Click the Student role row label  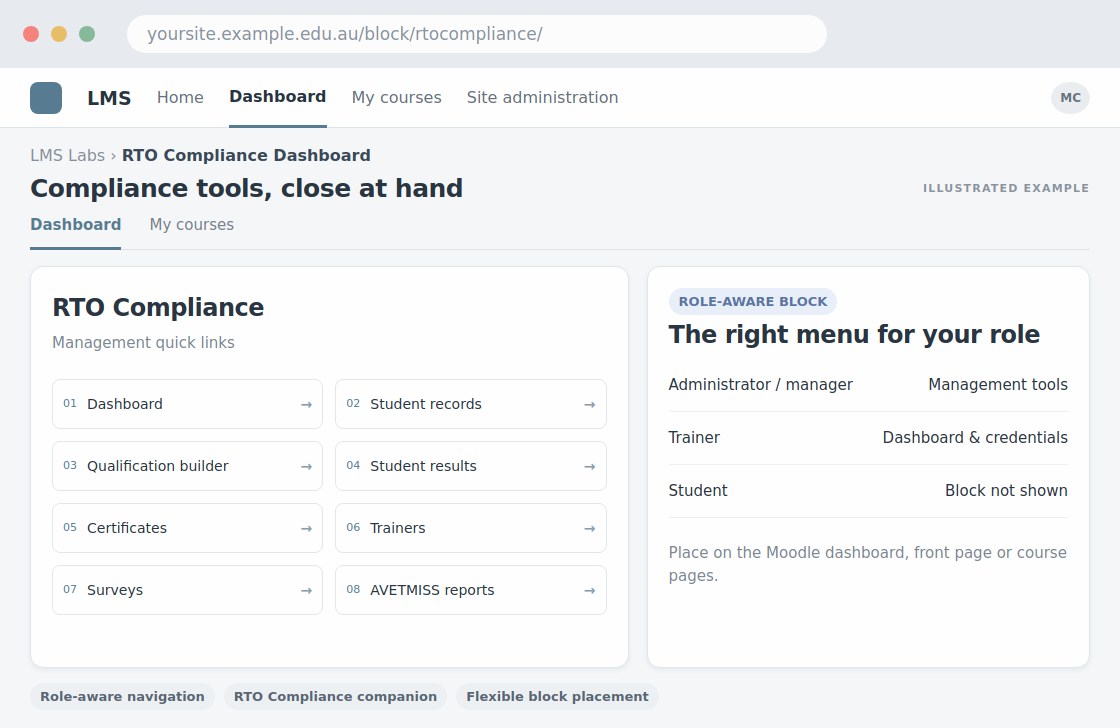698,490
